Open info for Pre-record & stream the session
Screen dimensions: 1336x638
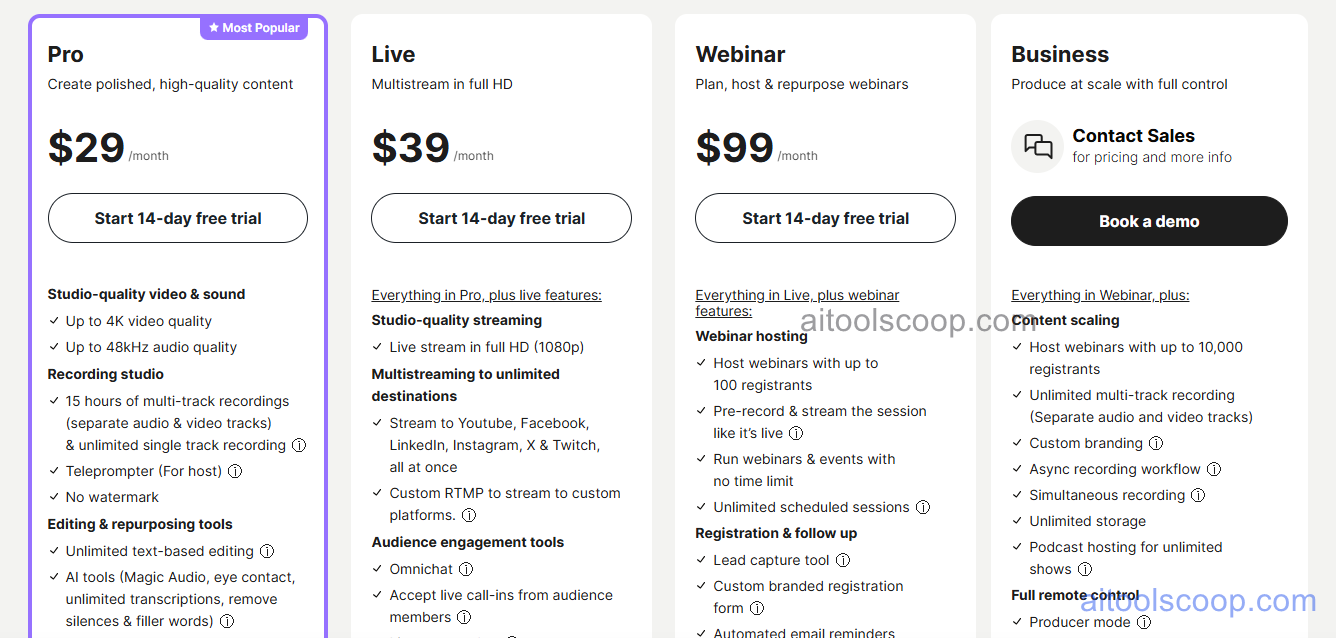[x=795, y=433]
